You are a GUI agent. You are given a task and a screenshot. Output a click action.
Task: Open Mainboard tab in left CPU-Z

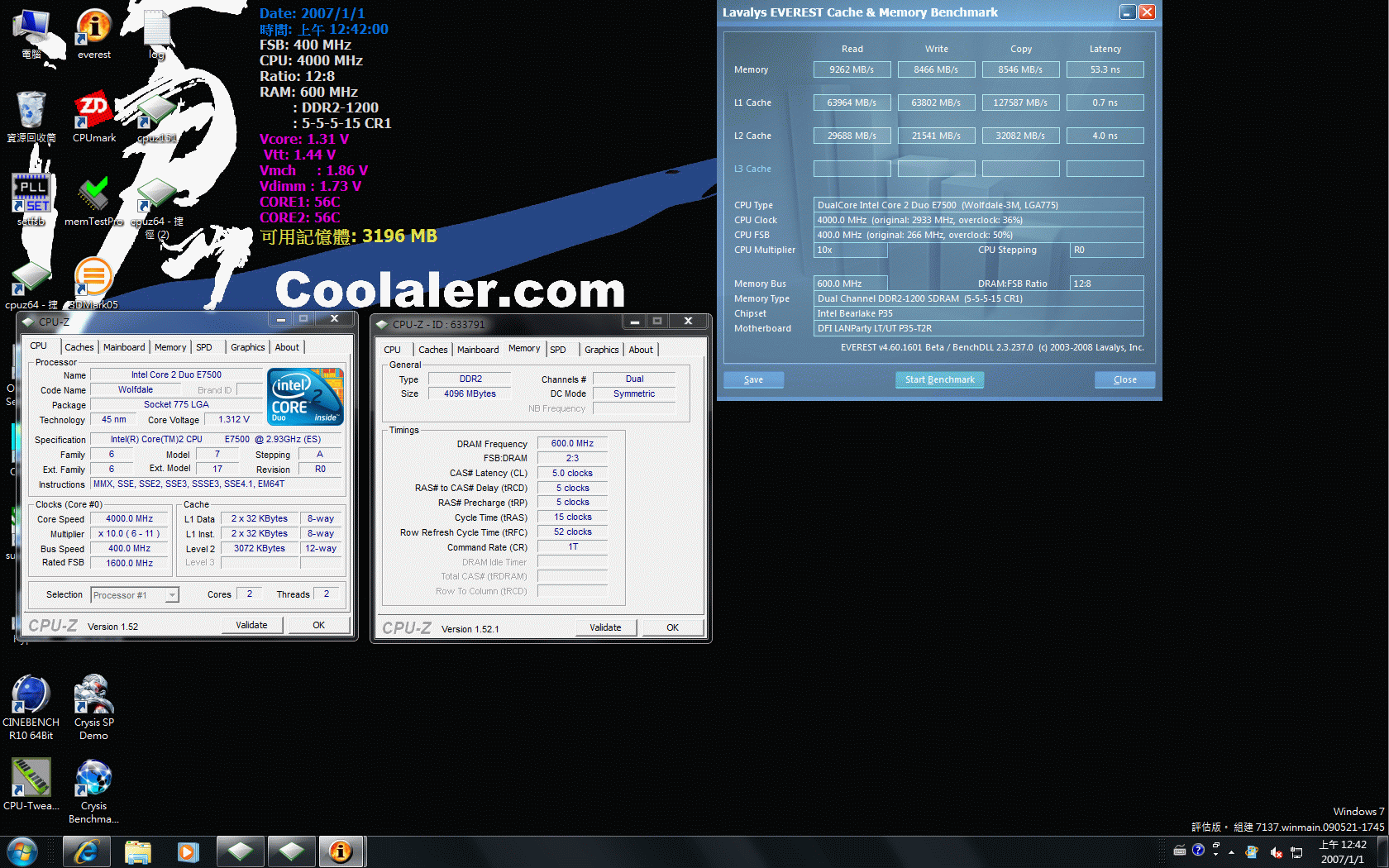(124, 347)
